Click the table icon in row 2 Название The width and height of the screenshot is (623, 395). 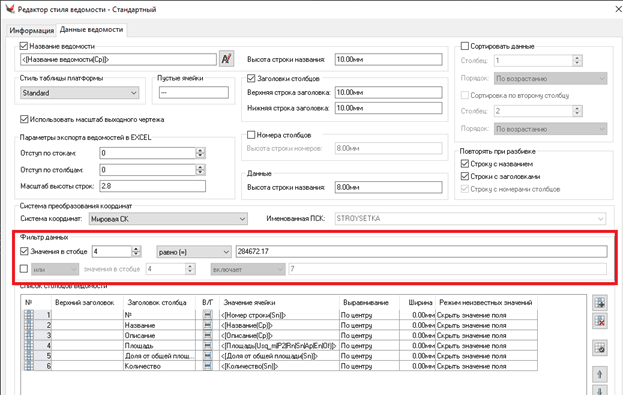(29, 325)
